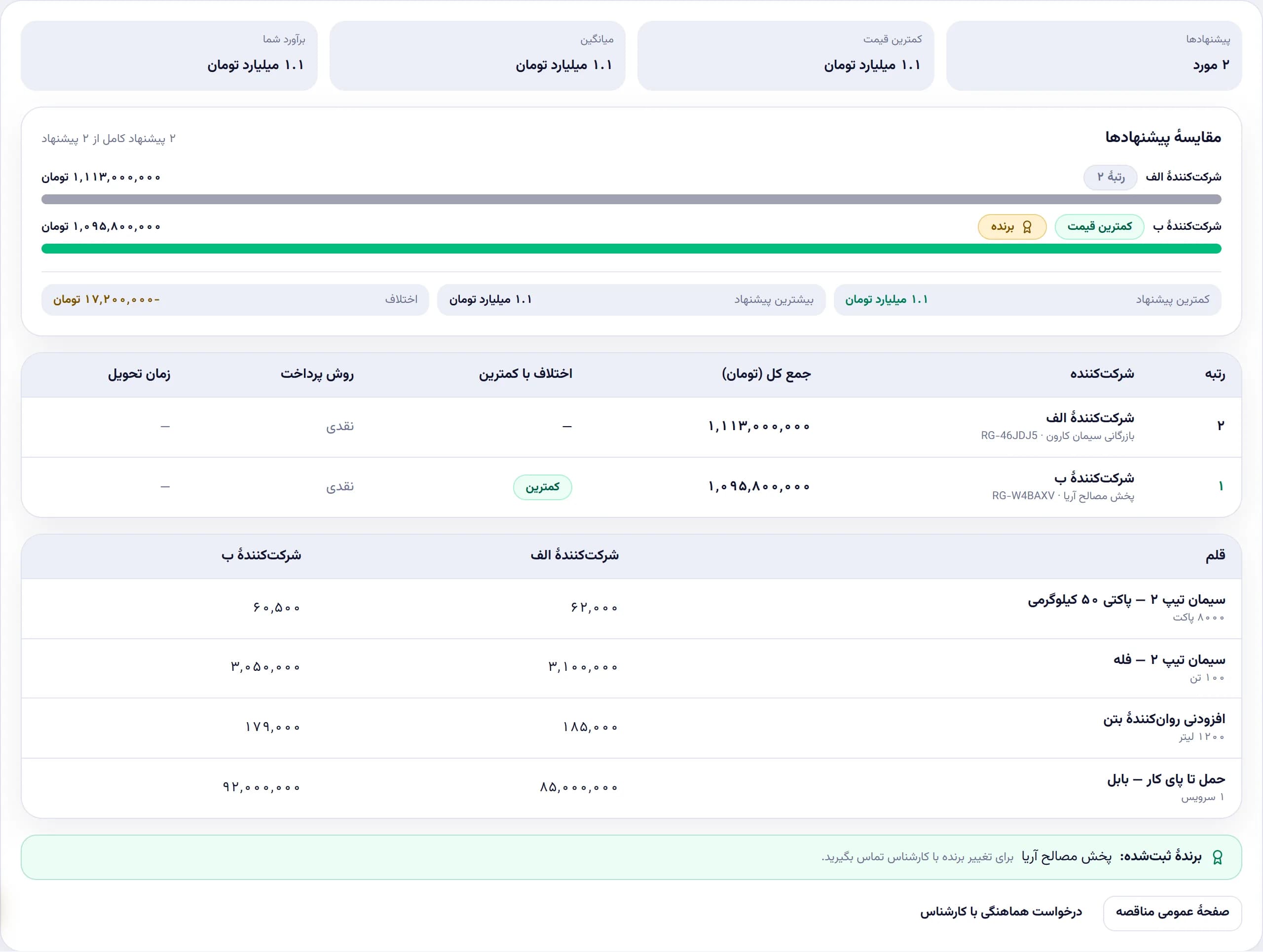Viewport: 1263px width, 952px height.
Task: Click the price ۳,۱۰۰,۰۰۰
Action: click(583, 667)
